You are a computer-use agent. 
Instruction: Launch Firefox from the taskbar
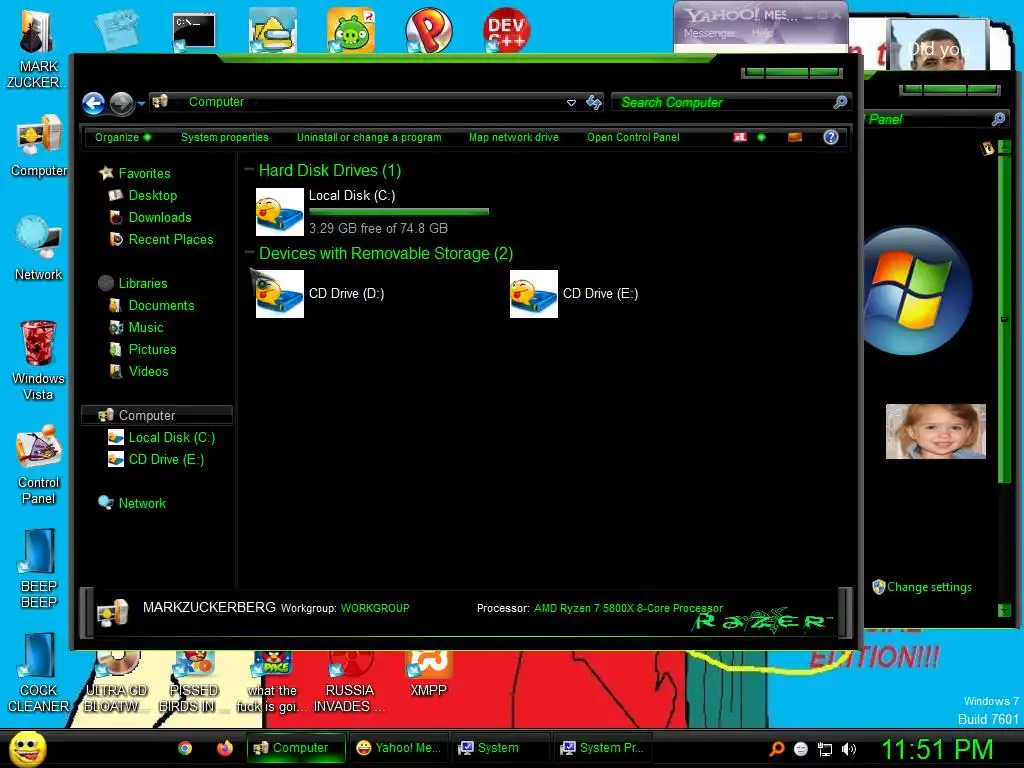coord(225,748)
